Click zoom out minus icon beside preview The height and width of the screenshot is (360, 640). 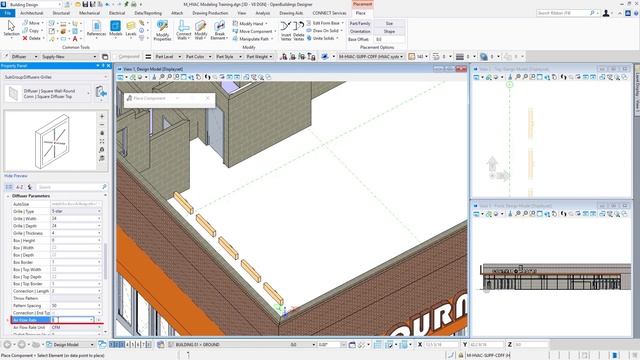pos(102,124)
